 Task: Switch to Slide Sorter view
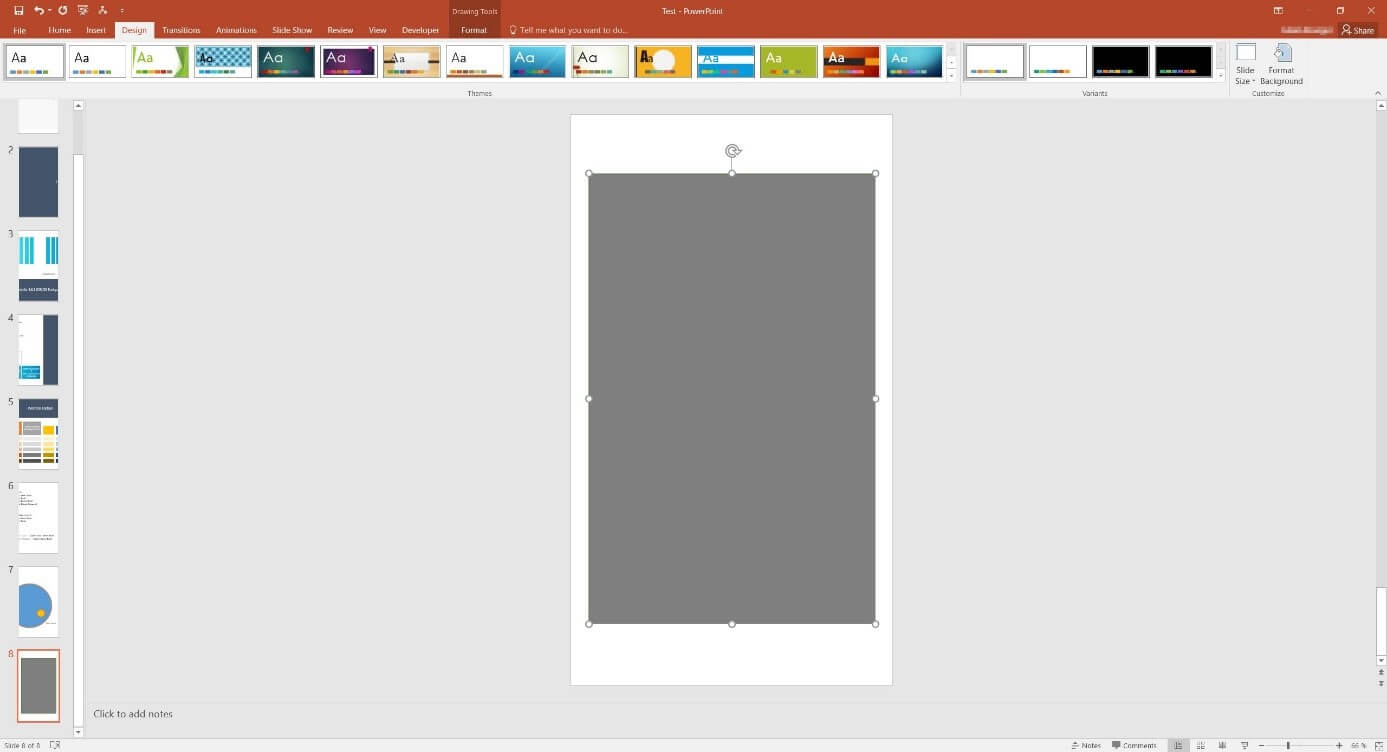coord(1200,745)
